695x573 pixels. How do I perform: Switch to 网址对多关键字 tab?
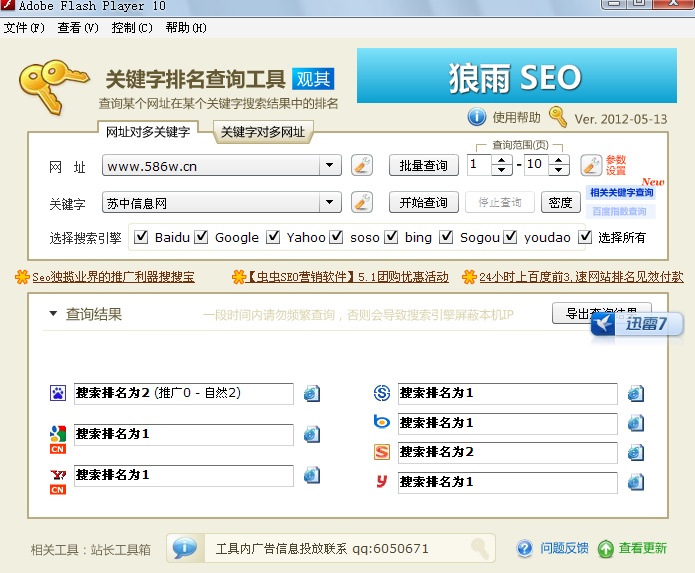[x=148, y=132]
